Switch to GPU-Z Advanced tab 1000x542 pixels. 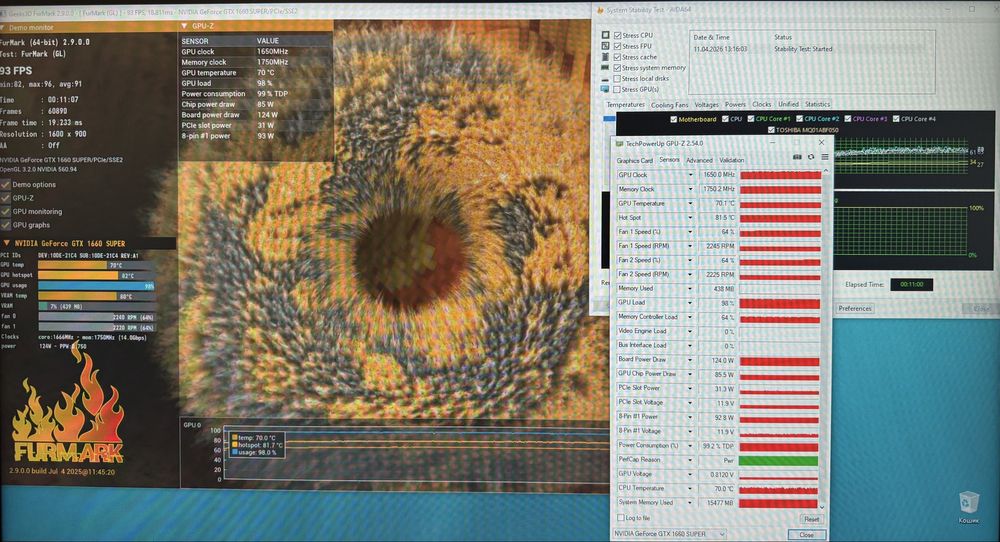pos(699,161)
